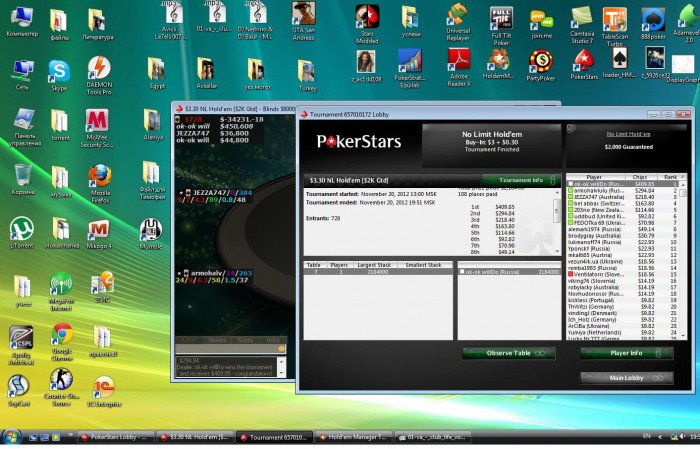Open Camtasia Studio 7 shortcut
The height and width of the screenshot is (449, 700).
coord(582,25)
